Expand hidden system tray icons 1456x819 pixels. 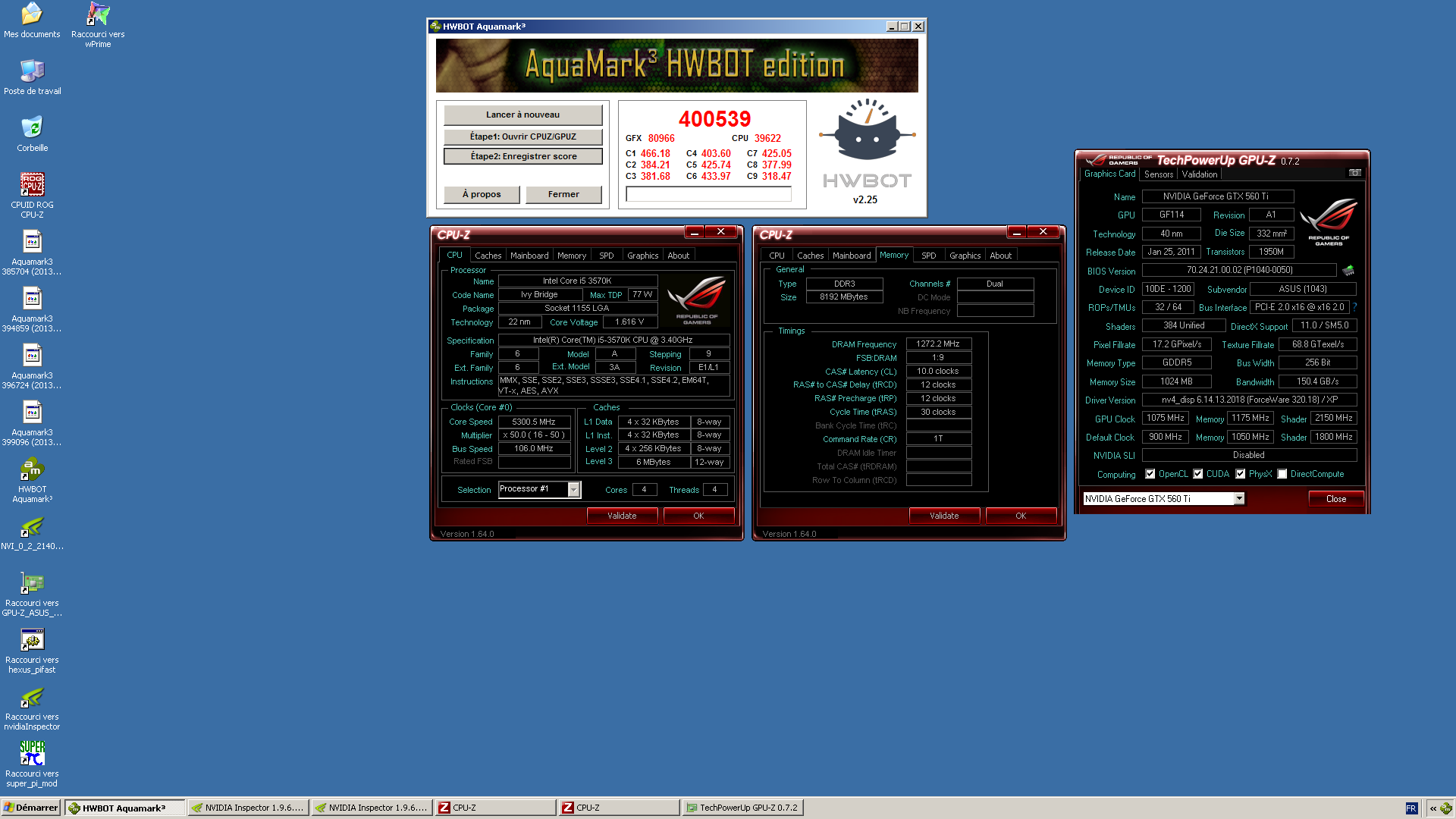[x=1432, y=808]
